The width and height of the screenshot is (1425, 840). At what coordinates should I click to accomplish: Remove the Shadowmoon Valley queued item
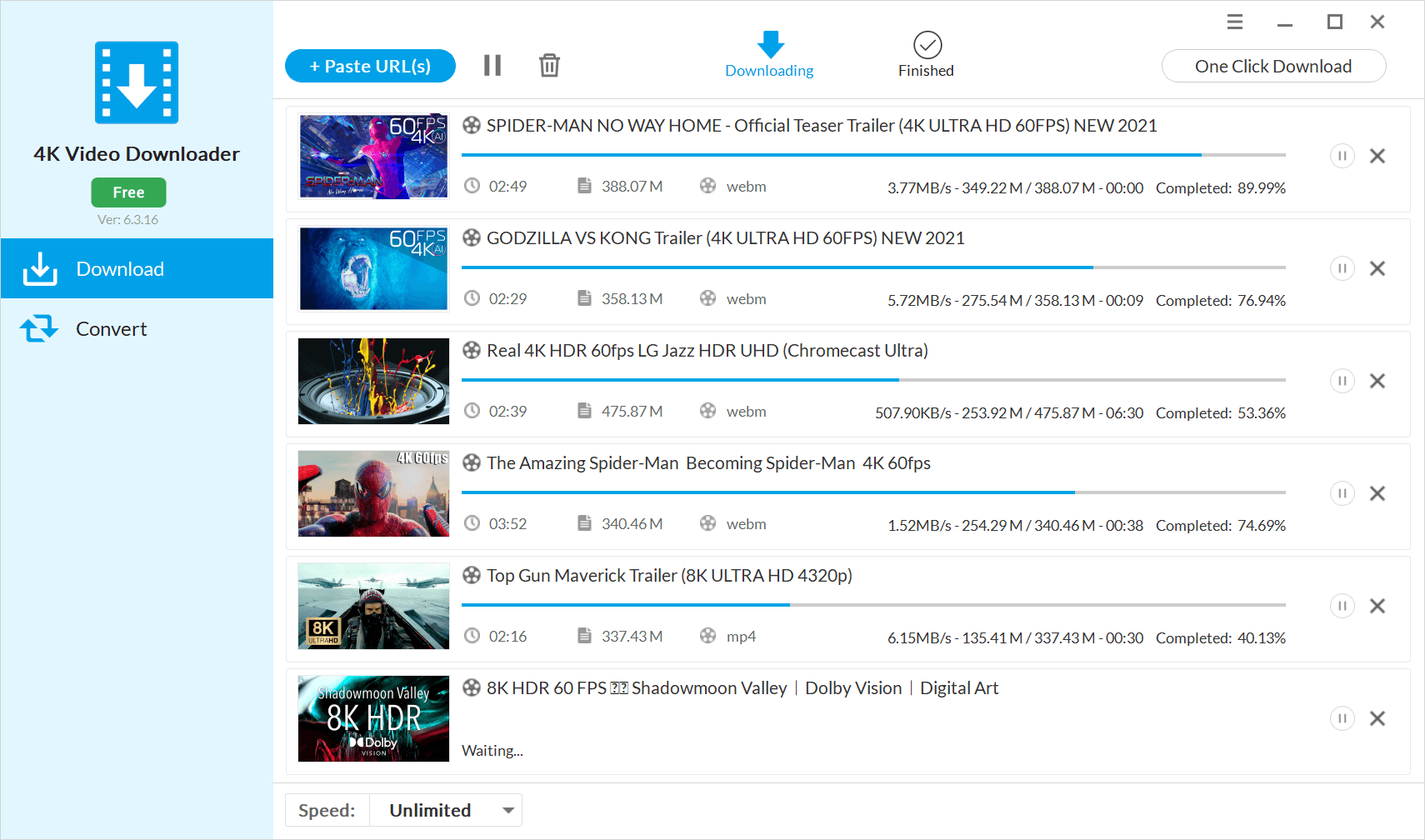coord(1377,718)
